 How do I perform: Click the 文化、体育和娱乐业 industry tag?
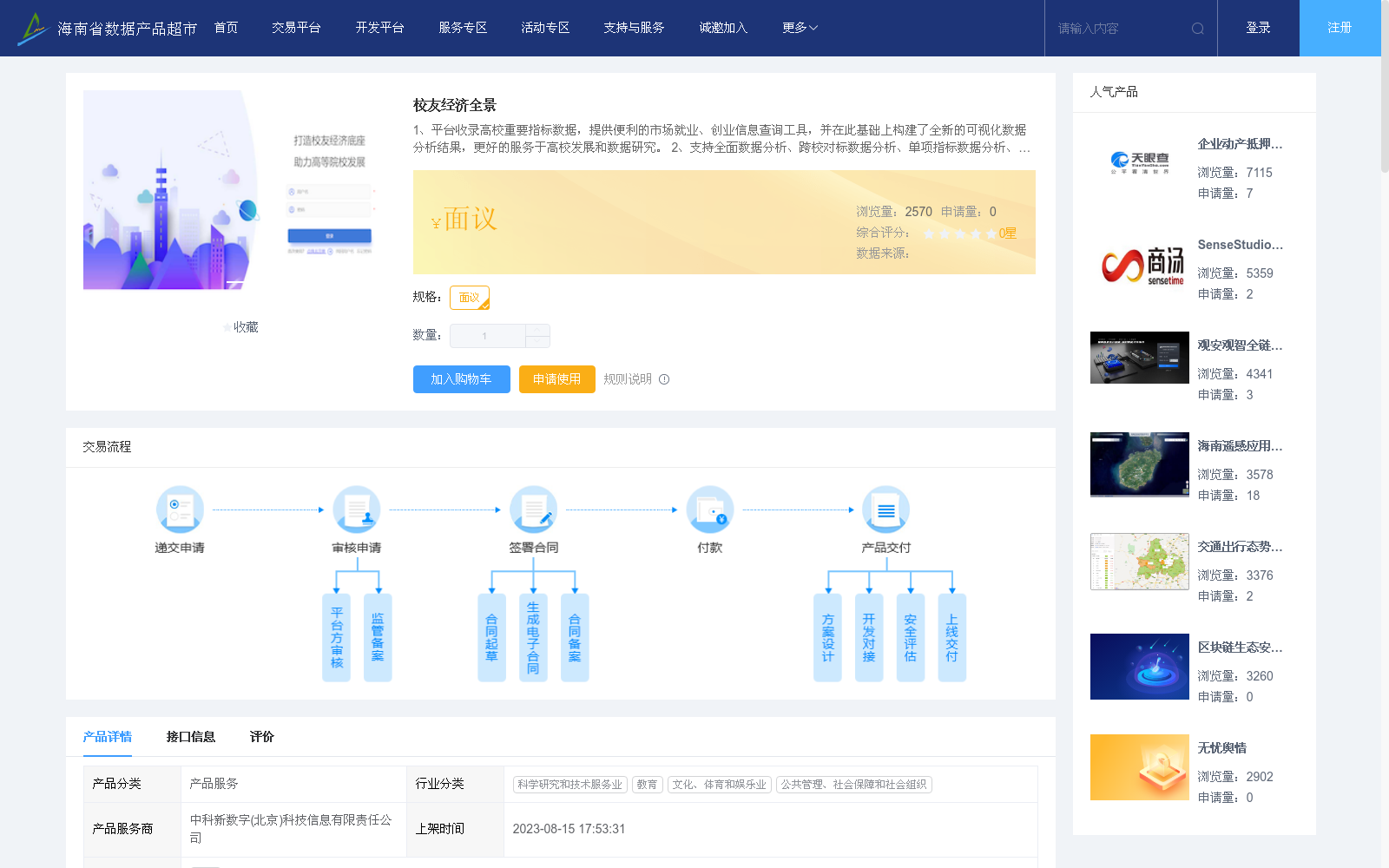[x=720, y=785]
